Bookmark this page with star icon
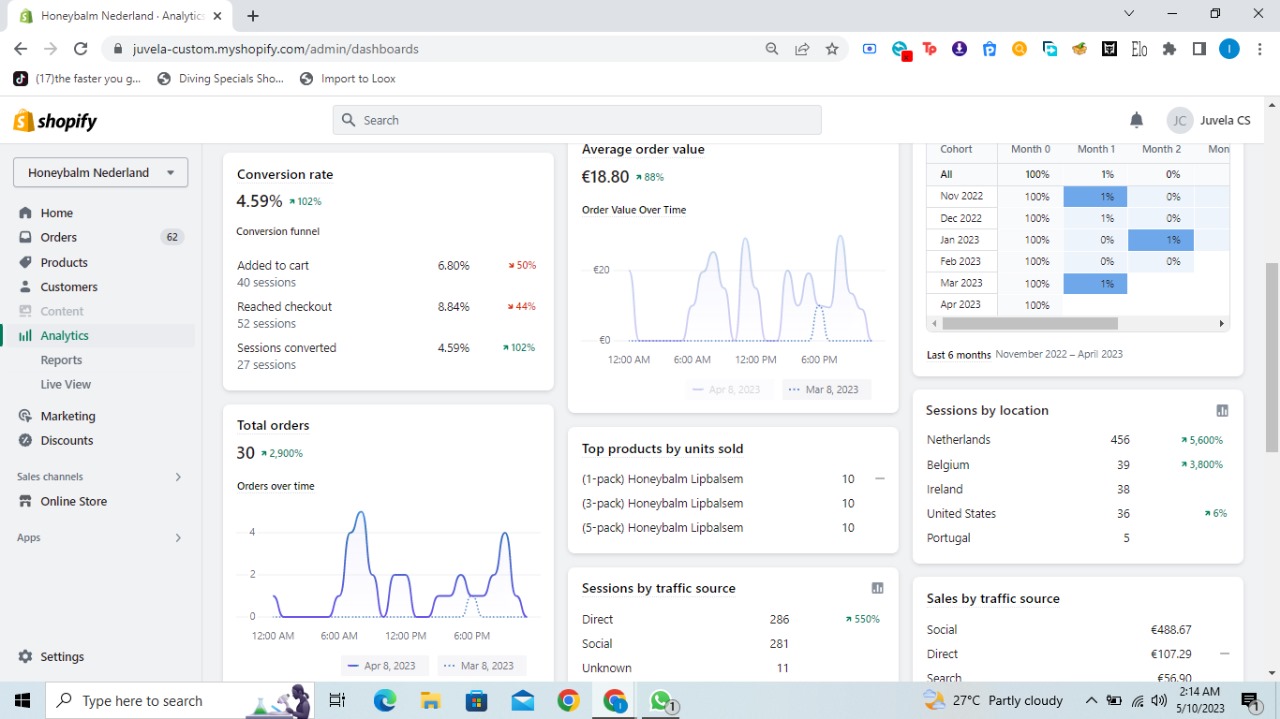The width and height of the screenshot is (1280, 719). point(832,48)
